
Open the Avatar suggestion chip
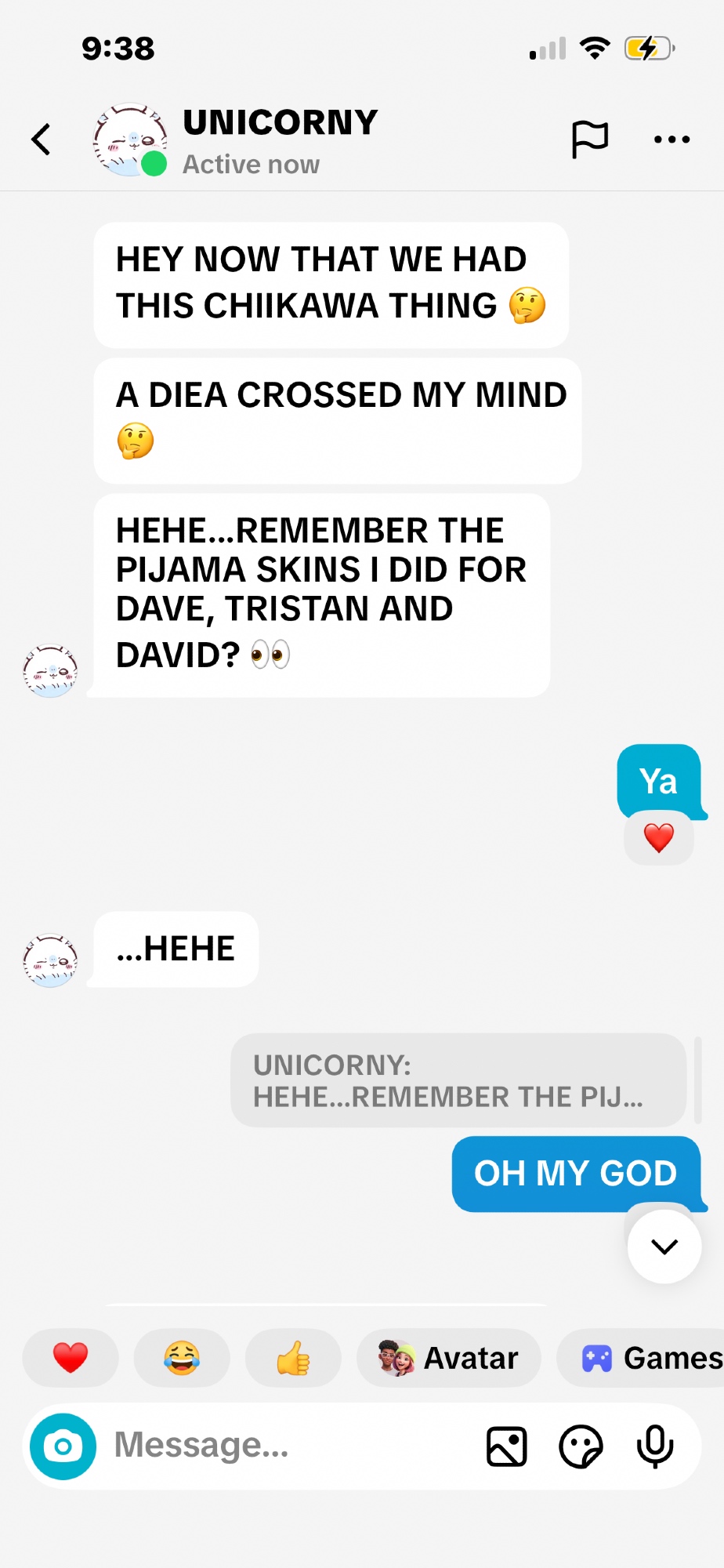coord(449,1358)
